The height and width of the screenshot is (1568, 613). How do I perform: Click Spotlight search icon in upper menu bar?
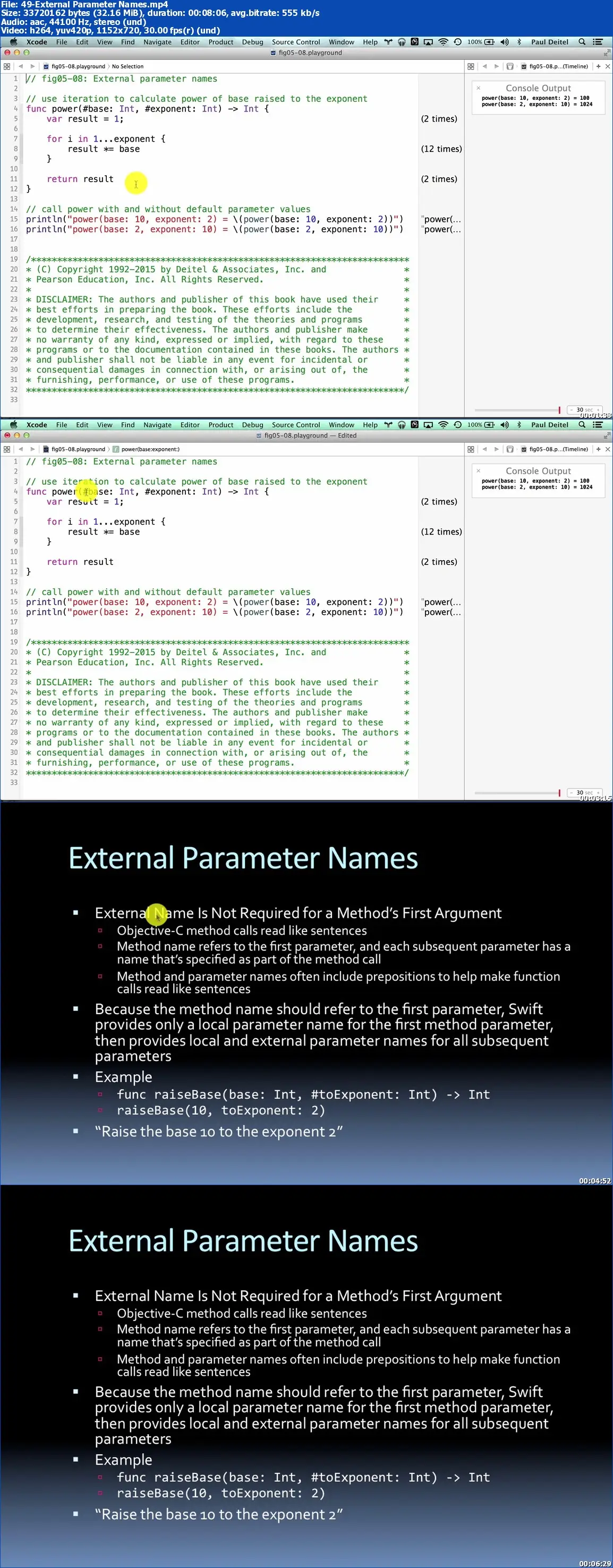[582, 42]
